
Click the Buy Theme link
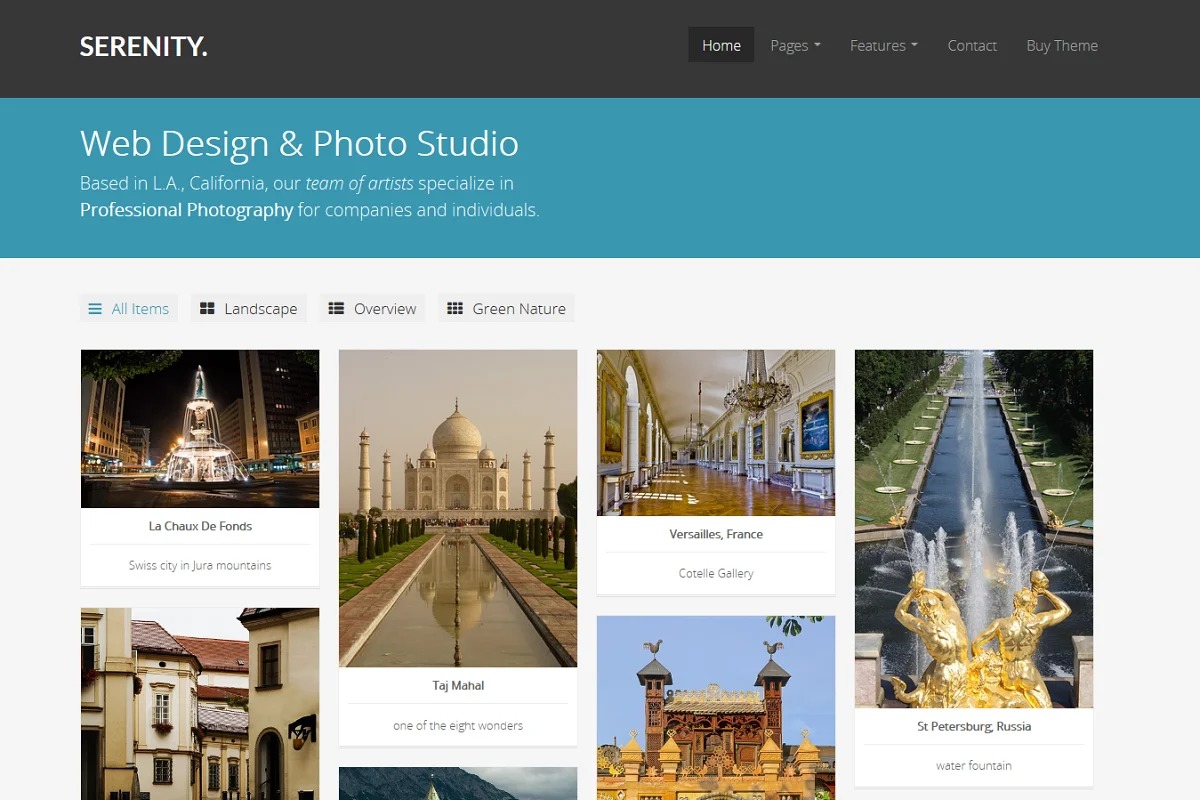[1061, 46]
